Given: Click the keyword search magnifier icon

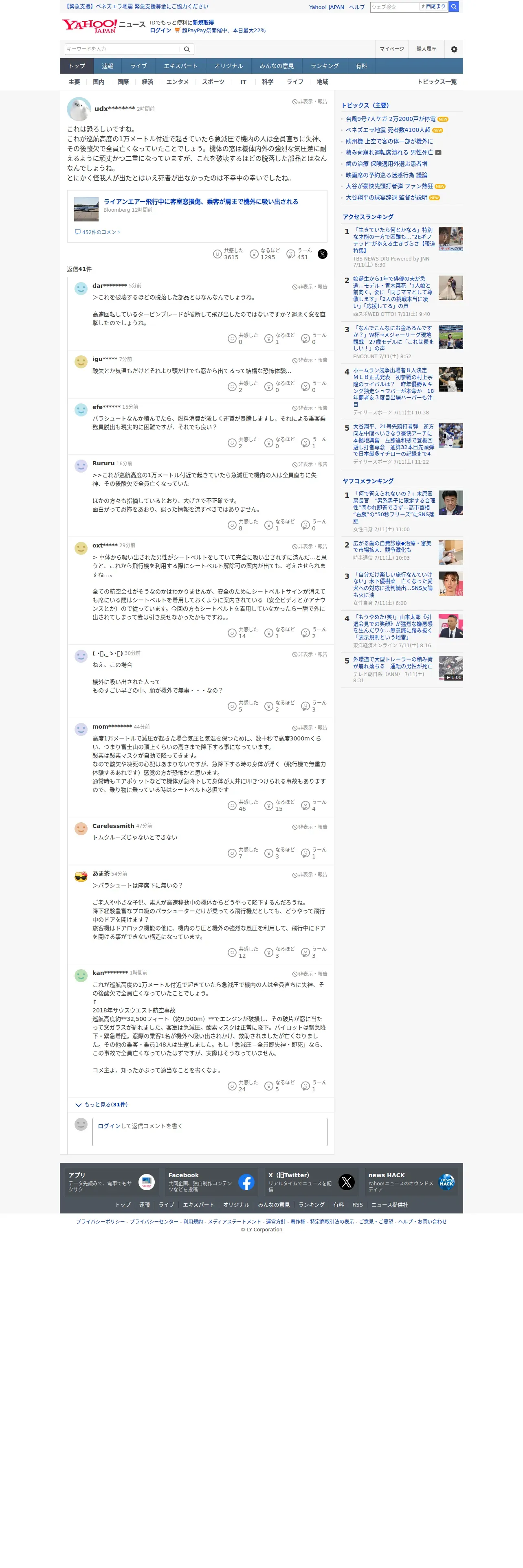Looking at the screenshot, I should [x=187, y=49].
